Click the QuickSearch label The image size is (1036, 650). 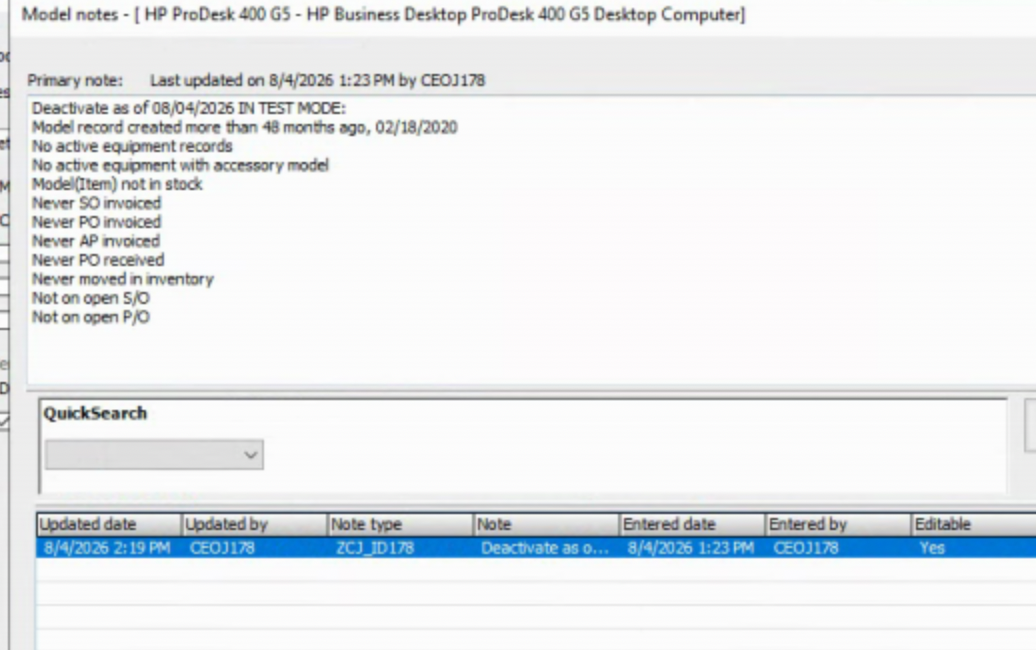(95, 414)
